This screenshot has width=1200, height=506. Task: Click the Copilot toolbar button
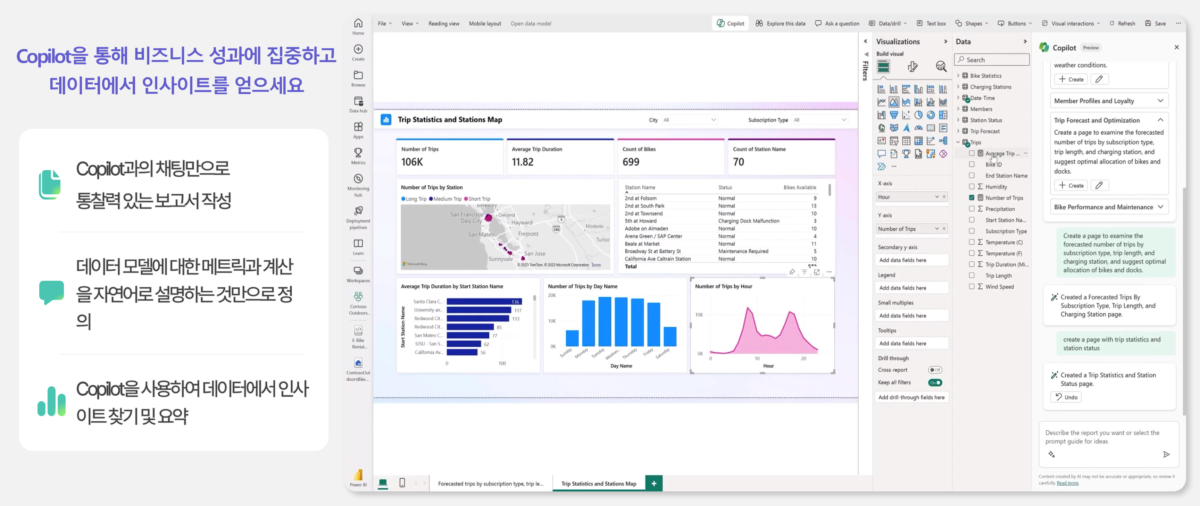[730, 22]
